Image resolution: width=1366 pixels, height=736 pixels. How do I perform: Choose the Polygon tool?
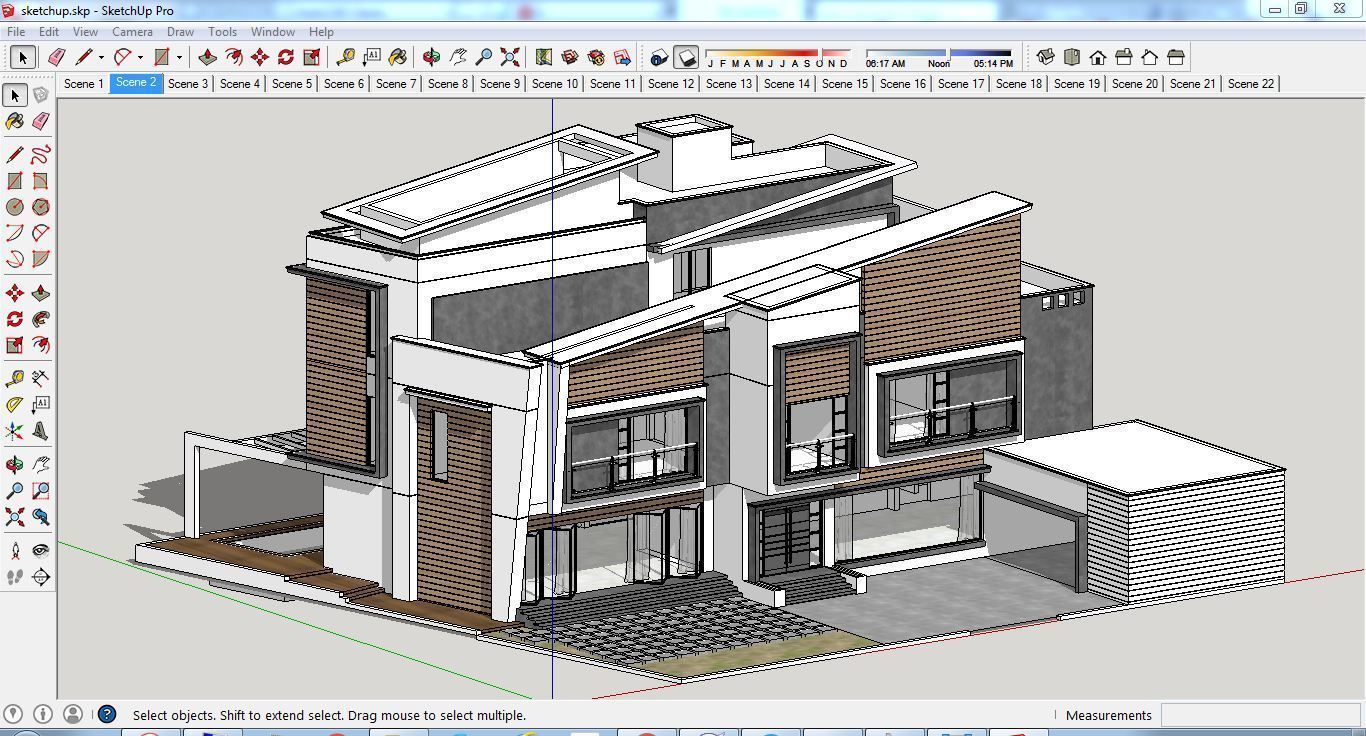click(40, 207)
